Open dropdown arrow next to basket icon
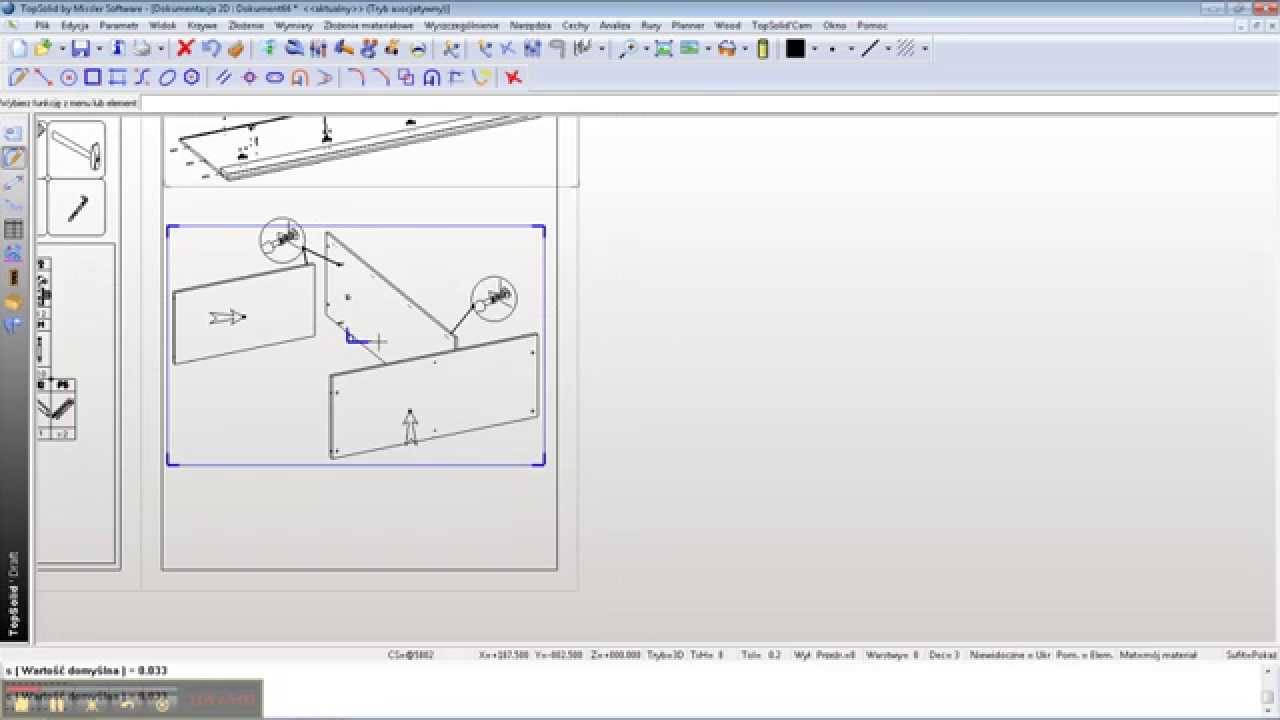 click(x=745, y=48)
